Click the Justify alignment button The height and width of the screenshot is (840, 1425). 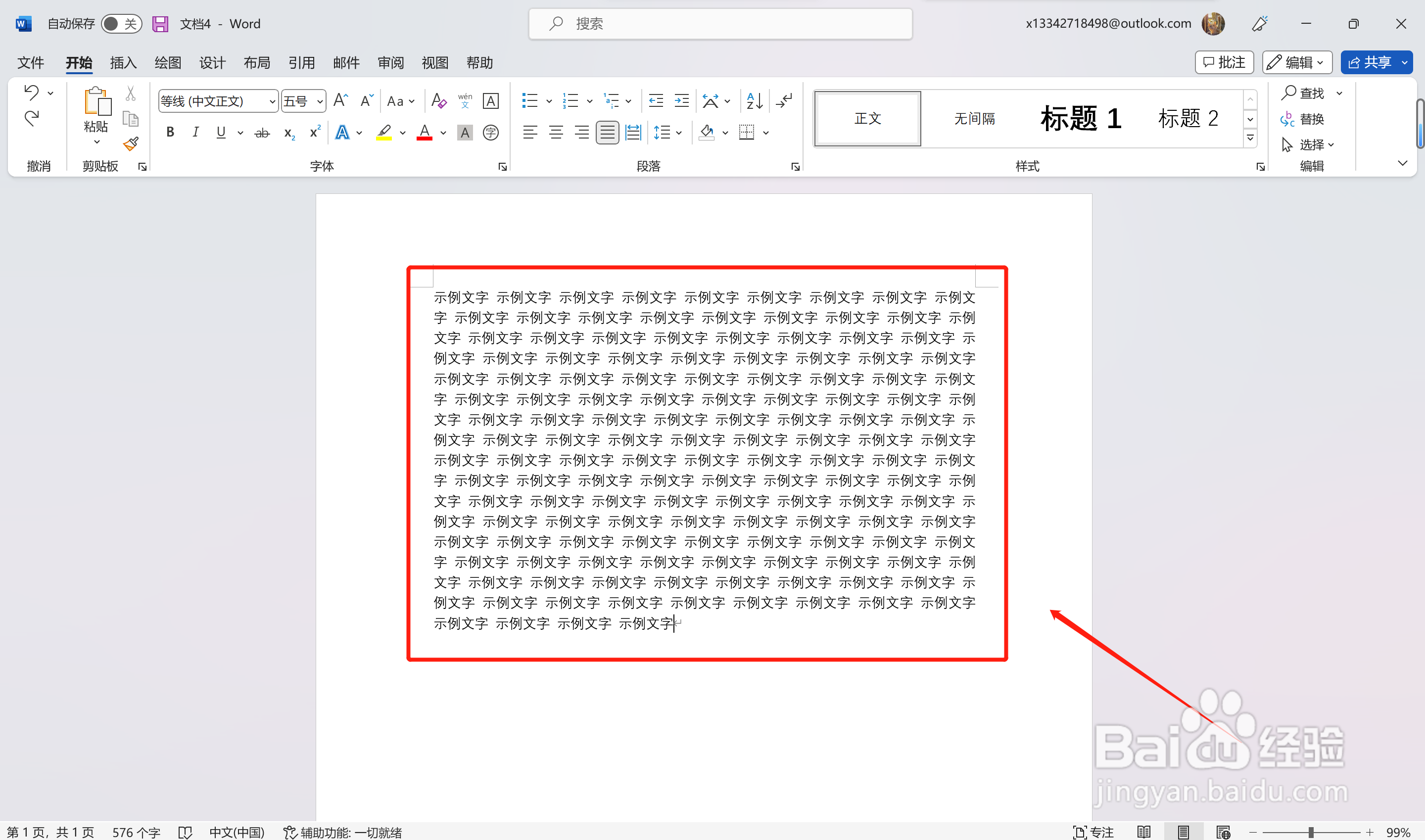[x=607, y=133]
